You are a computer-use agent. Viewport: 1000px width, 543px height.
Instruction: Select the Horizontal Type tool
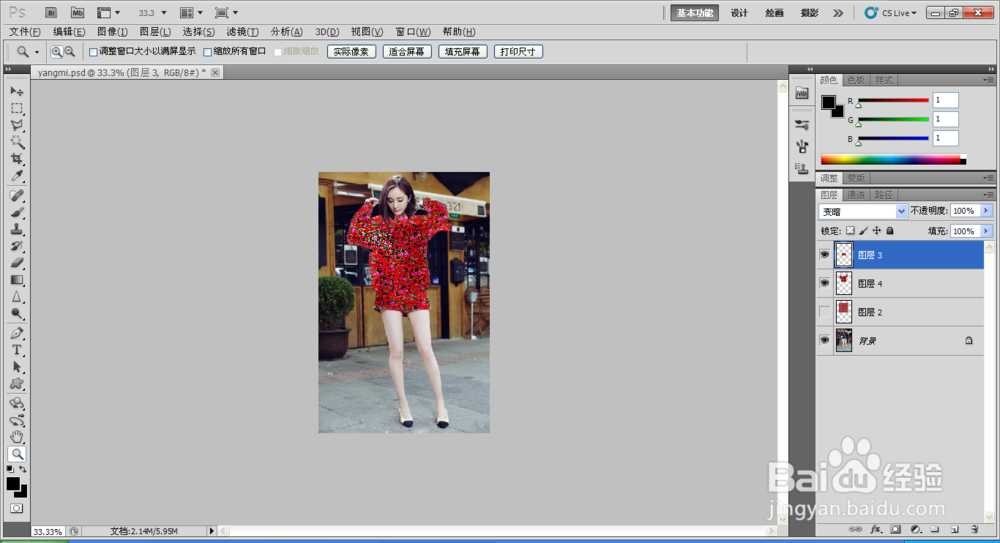point(17,350)
